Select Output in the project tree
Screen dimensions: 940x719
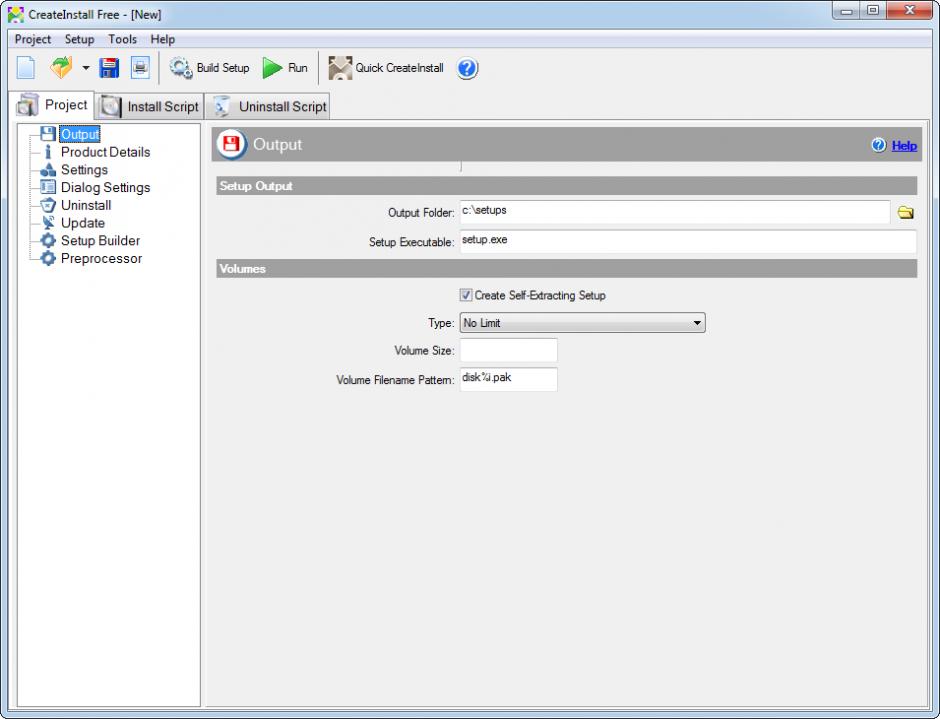tap(80, 134)
